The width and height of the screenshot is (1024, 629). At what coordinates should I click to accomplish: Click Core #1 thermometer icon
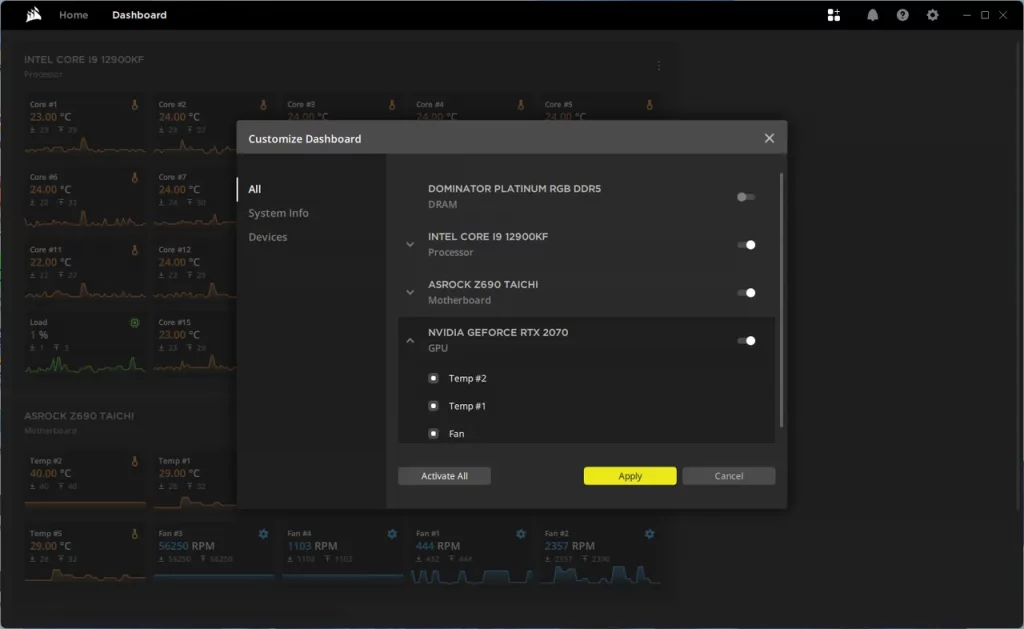(135, 105)
